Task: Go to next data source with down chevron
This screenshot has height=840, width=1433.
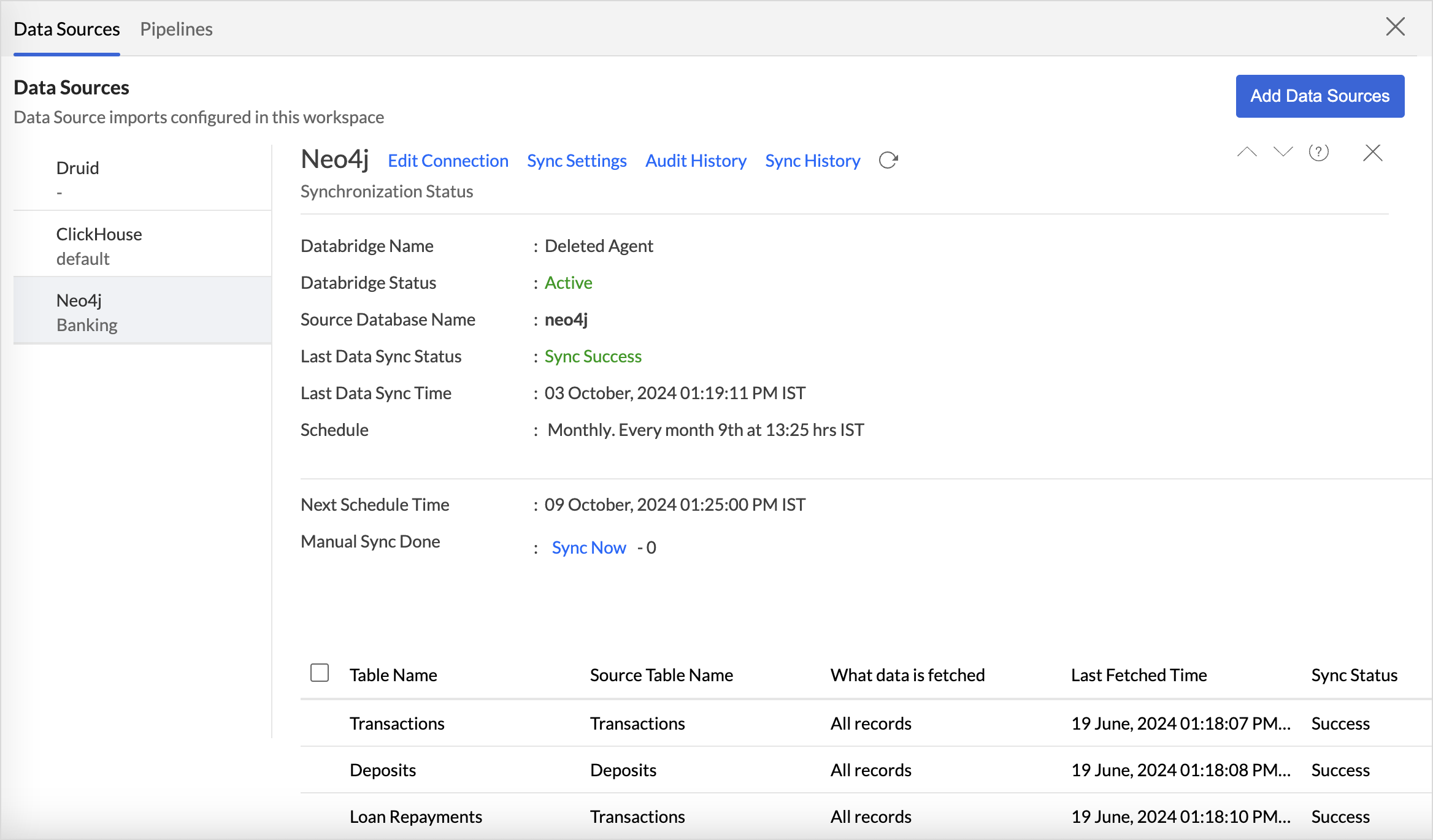Action: click(x=1283, y=152)
